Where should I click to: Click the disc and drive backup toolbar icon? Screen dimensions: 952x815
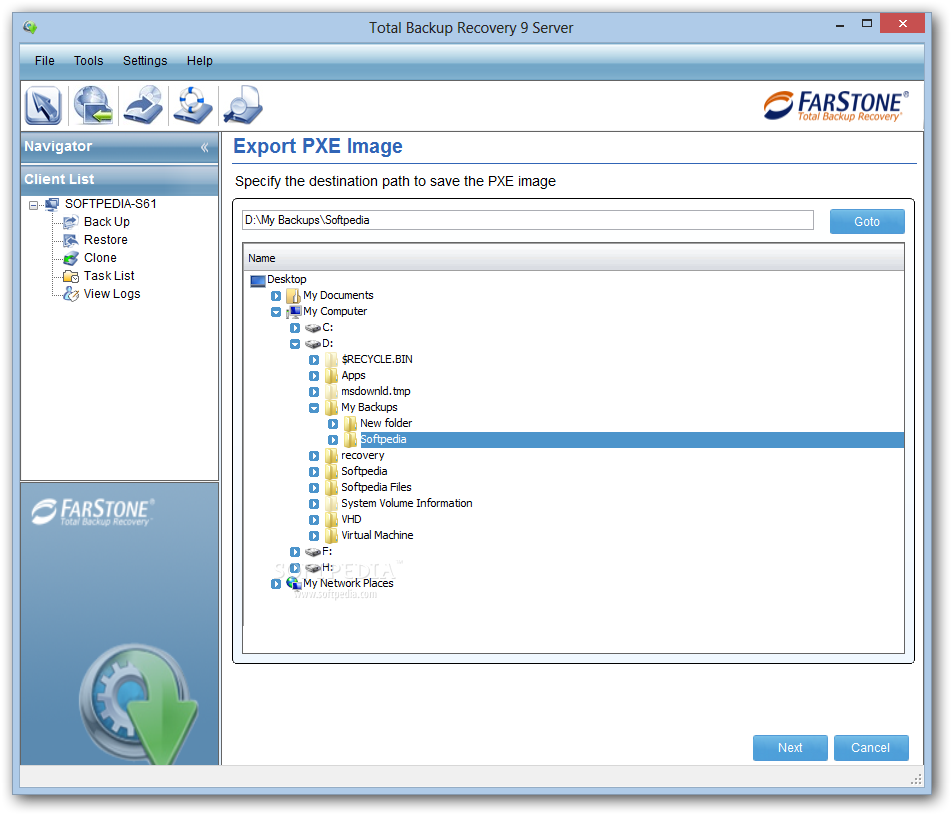tap(143, 105)
